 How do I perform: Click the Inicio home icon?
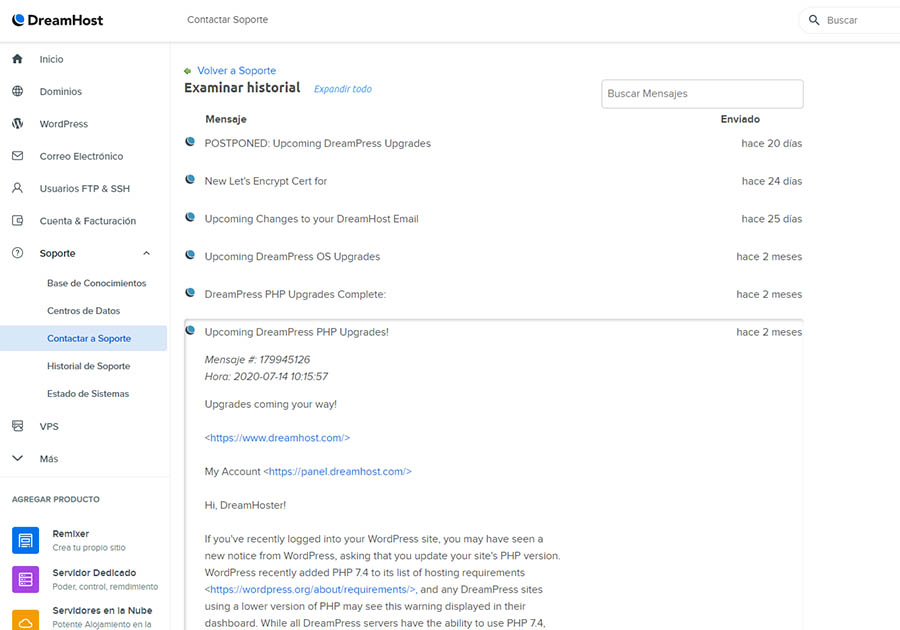click(17, 59)
